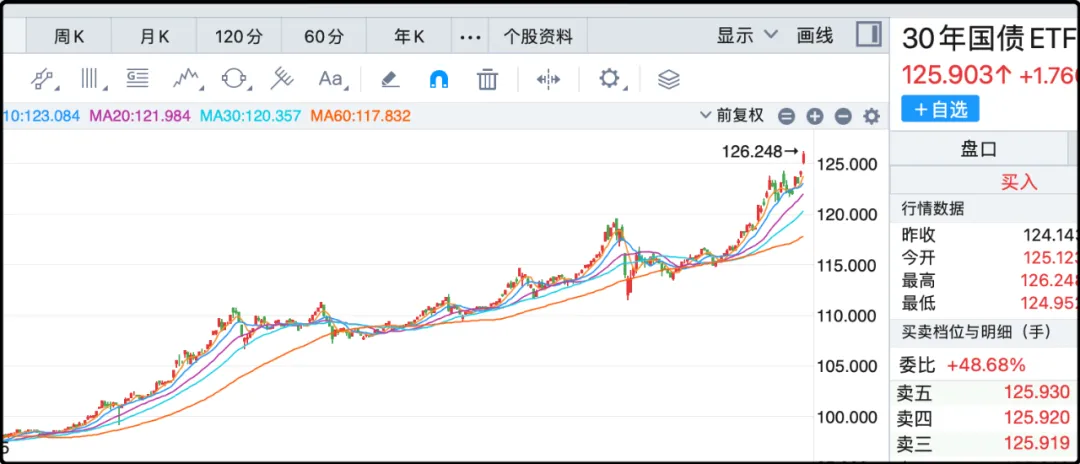Delete drawings with the trash icon
Viewport: 1080px width, 464px height.
click(487, 79)
